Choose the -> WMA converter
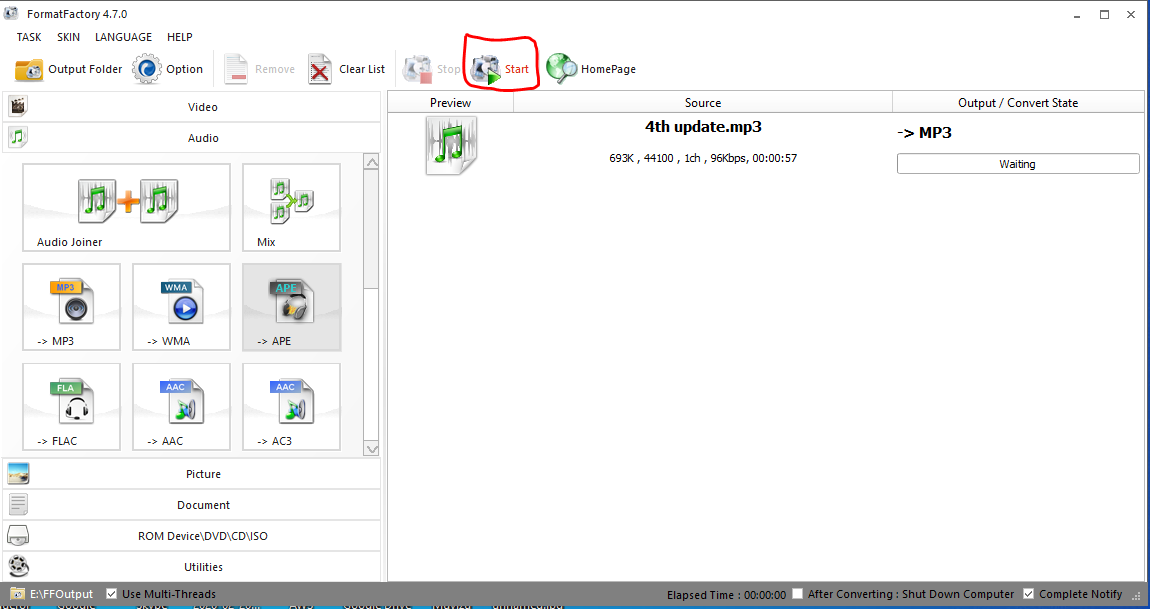Viewport: 1150px width, 609px height. pos(181,307)
